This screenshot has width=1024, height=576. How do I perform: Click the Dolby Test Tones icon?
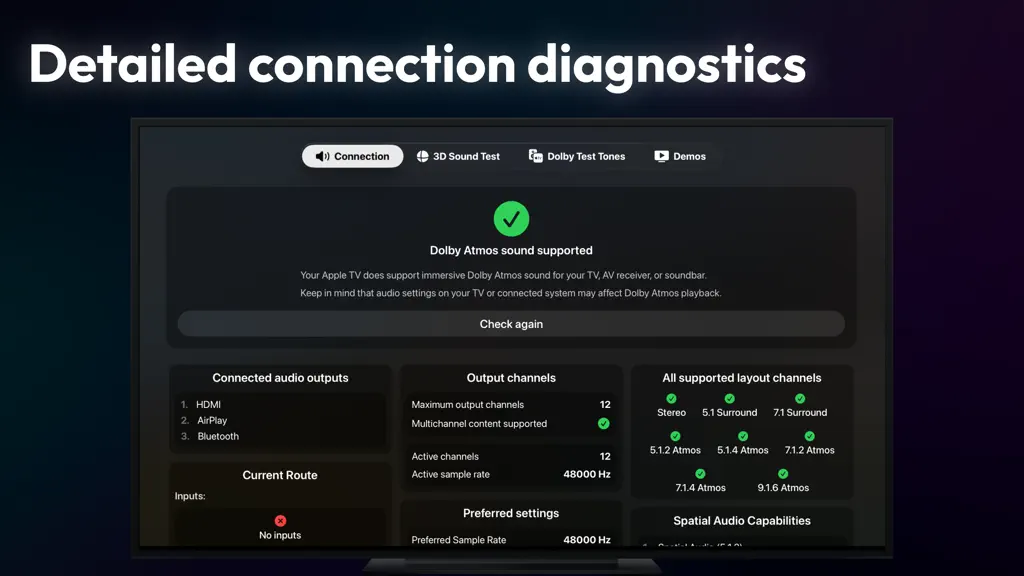[x=536, y=156]
